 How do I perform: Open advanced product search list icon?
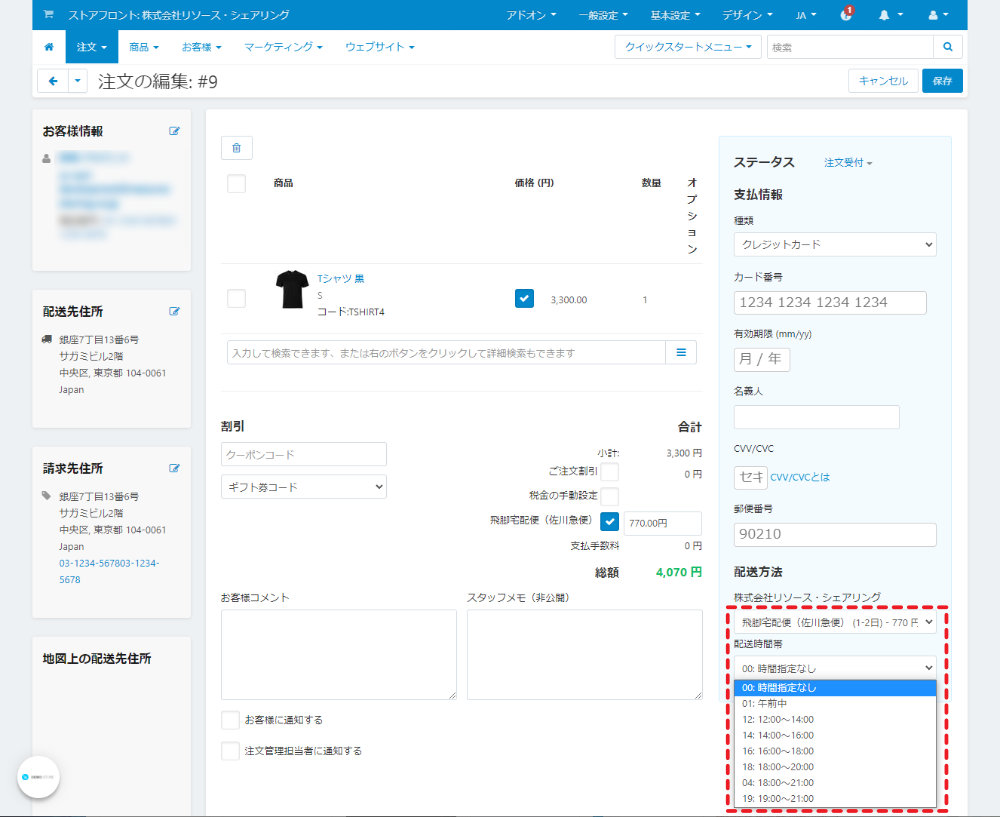click(681, 353)
